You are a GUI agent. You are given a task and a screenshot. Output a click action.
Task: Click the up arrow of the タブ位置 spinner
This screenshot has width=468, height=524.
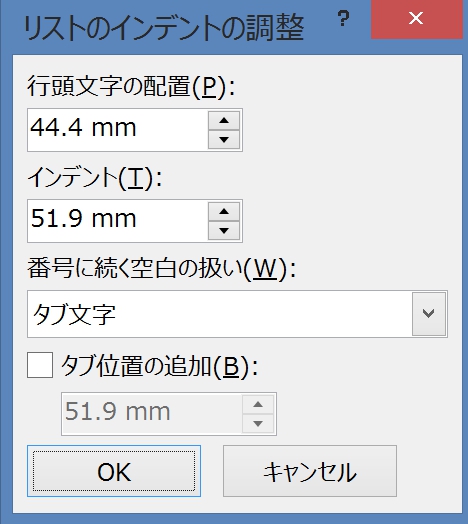coord(258,405)
